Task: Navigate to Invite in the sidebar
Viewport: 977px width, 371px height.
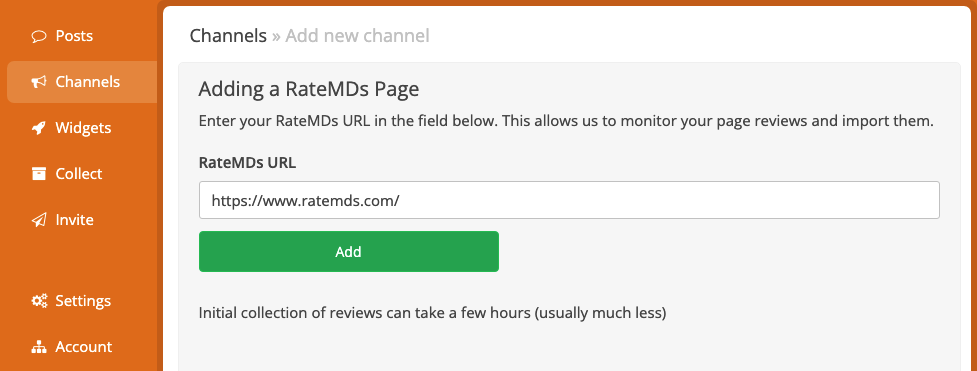Action: [75, 219]
